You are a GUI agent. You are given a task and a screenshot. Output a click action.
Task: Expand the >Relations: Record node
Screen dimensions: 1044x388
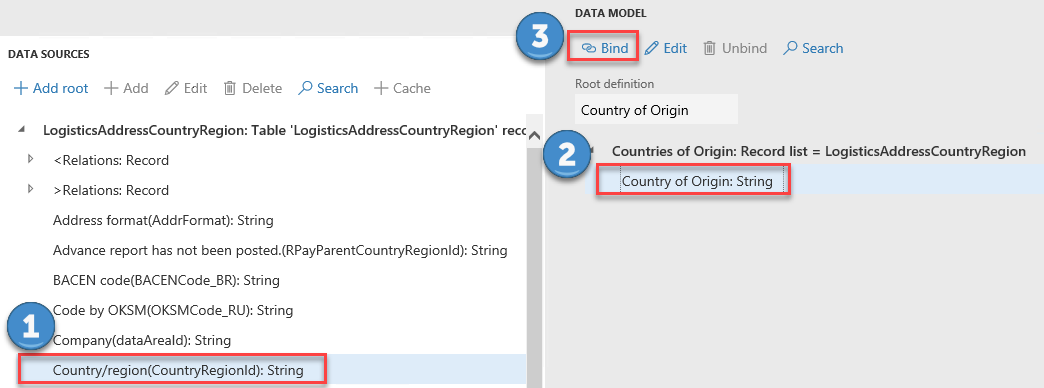click(x=30, y=190)
